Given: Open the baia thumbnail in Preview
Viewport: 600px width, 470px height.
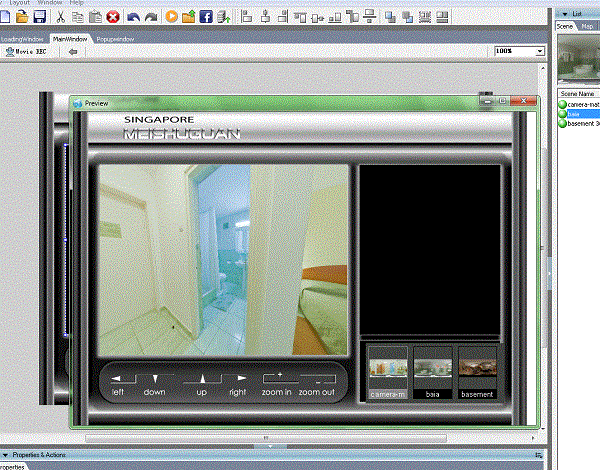Looking at the screenshot, I should (432, 373).
